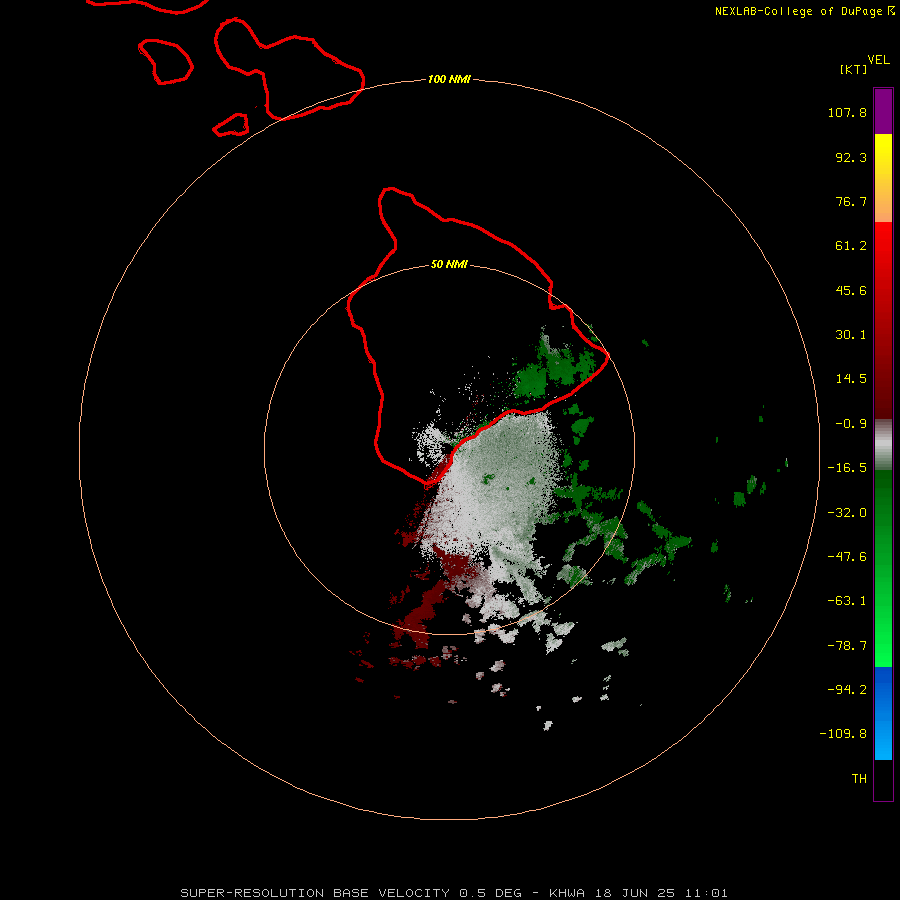Viewport: 900px width, 900px height.
Task: Click the blue segment of color bar
Action: click(x=883, y=713)
